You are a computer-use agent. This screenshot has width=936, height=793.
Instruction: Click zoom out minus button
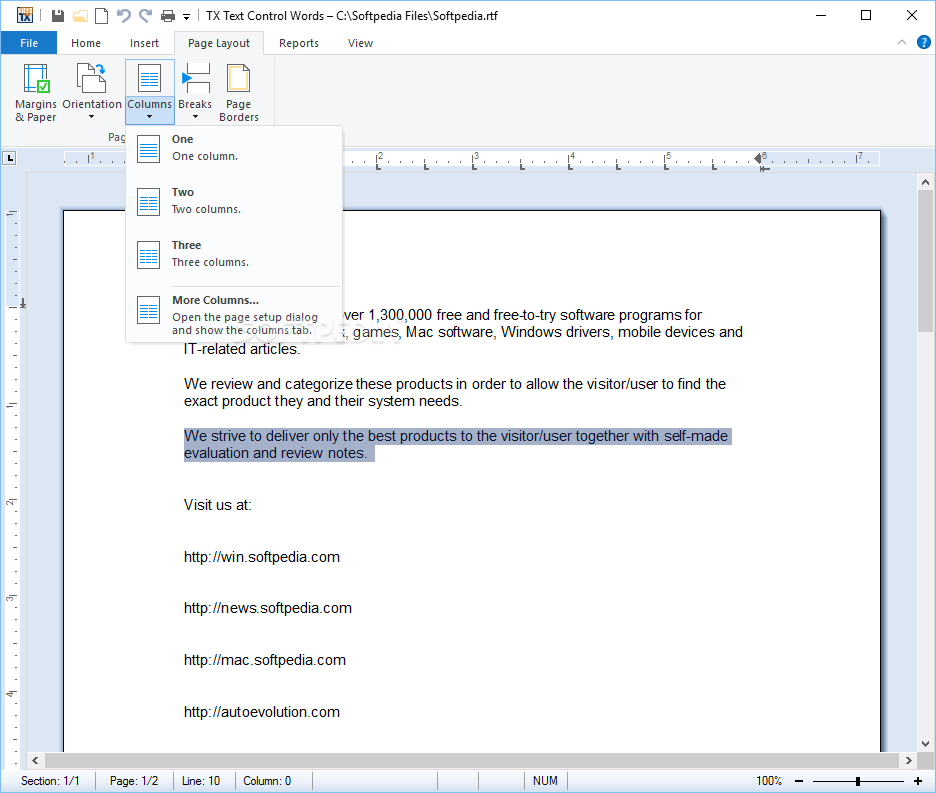[x=799, y=781]
